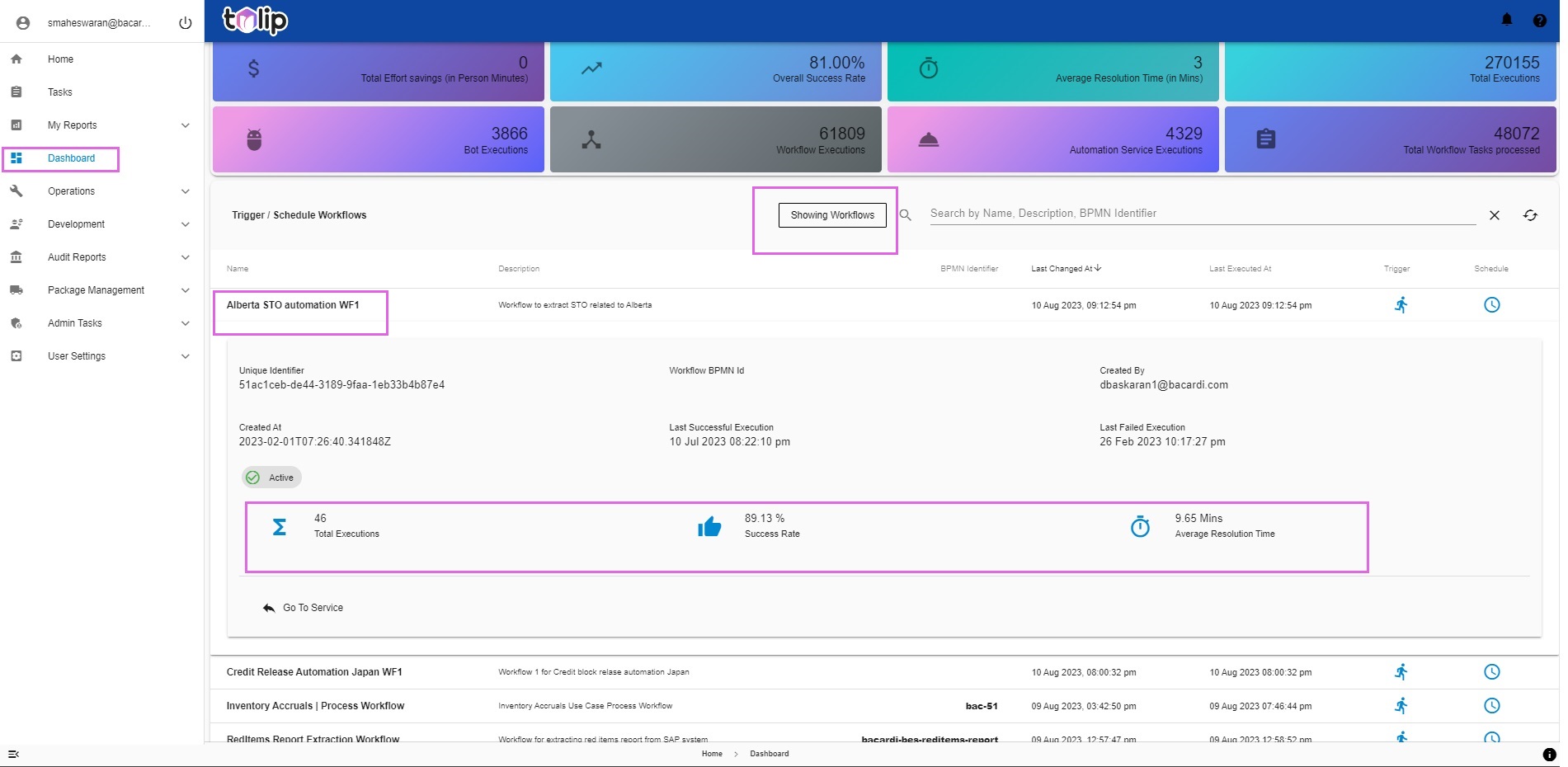Viewport: 1568px width, 767px height.
Task: Click the info icon in footer corner
Action: (x=1549, y=754)
